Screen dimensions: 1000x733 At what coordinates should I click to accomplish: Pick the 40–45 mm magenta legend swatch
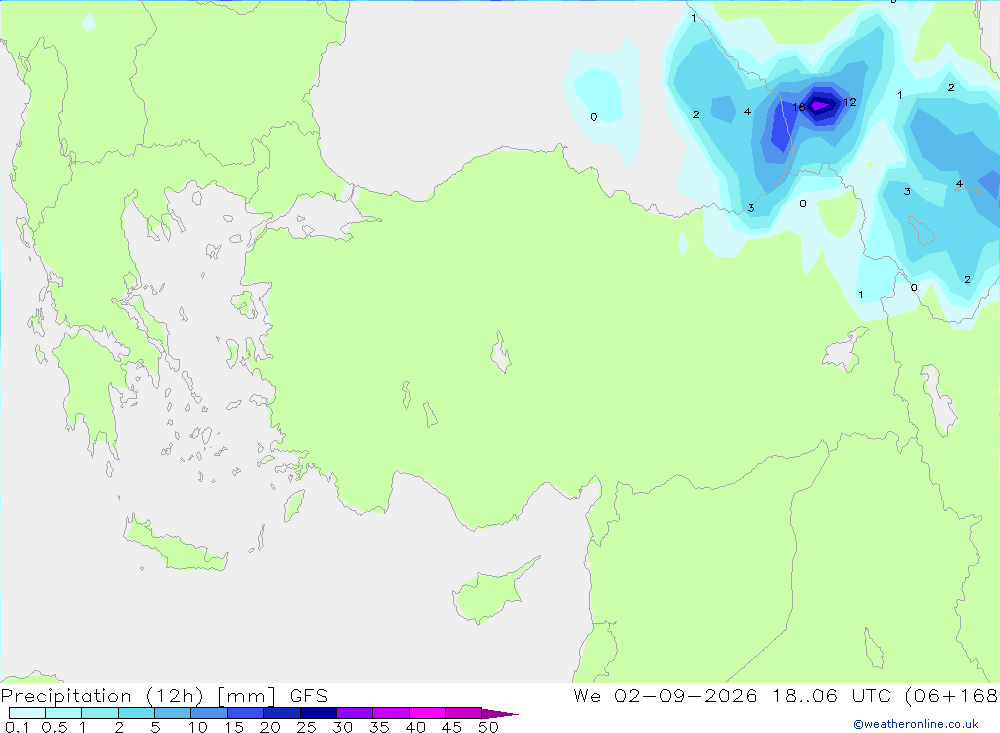coord(427,713)
